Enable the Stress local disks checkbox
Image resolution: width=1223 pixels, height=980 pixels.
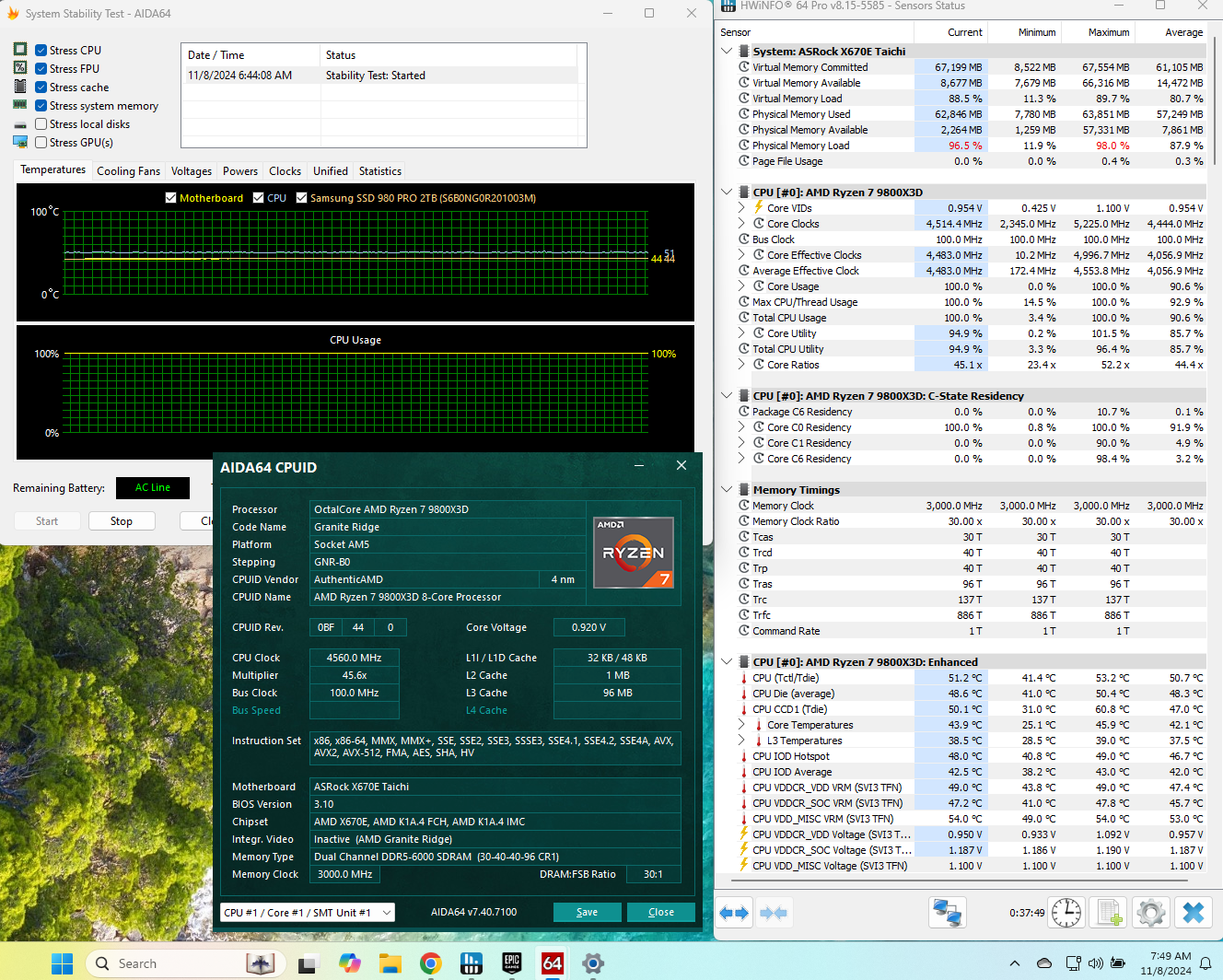41,124
